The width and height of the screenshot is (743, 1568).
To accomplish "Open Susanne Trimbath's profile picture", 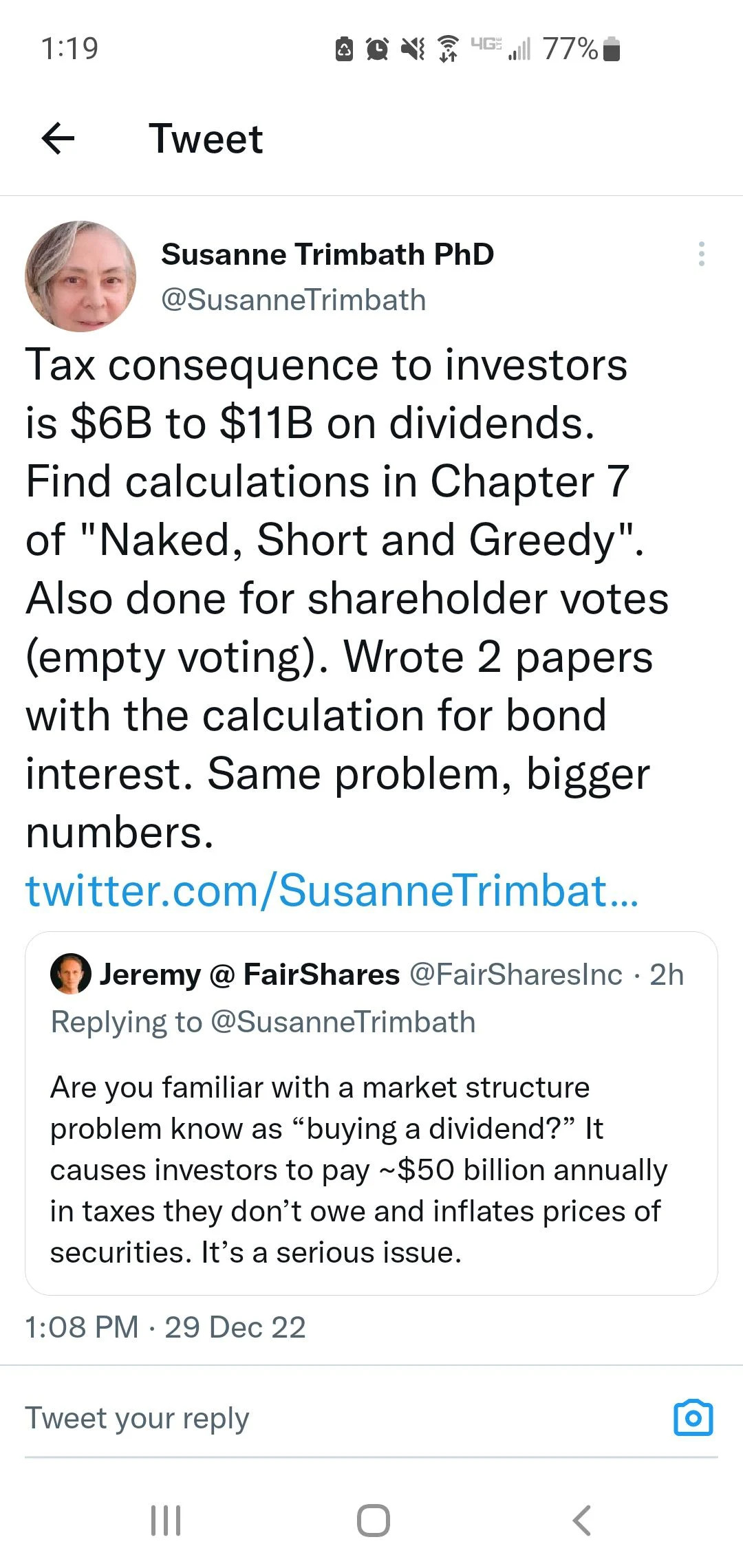I will [80, 276].
